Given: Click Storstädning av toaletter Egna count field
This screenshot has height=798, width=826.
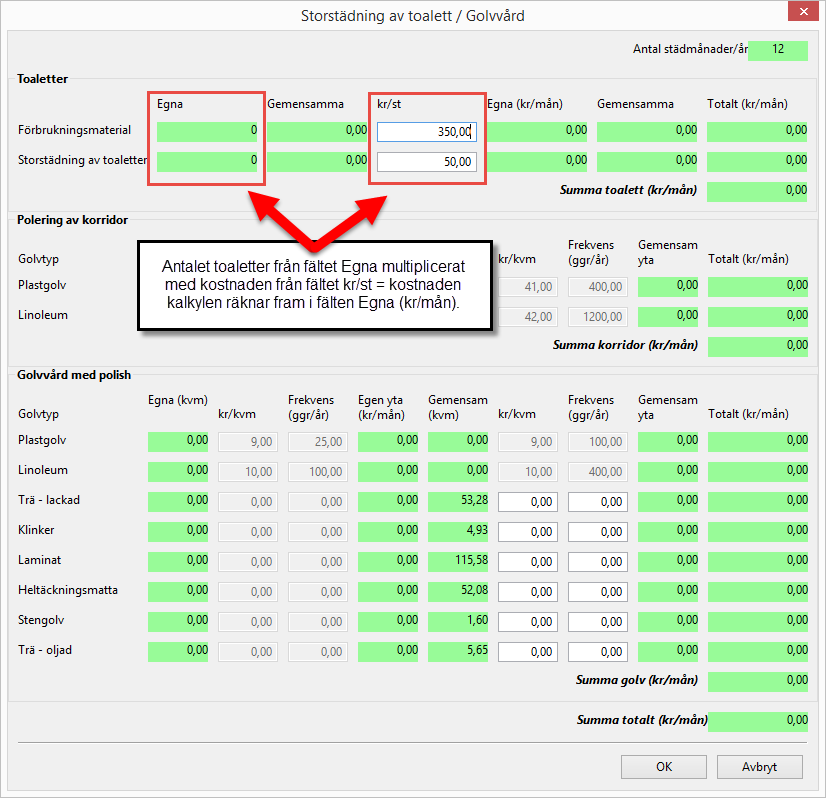Looking at the screenshot, I should (x=207, y=161).
